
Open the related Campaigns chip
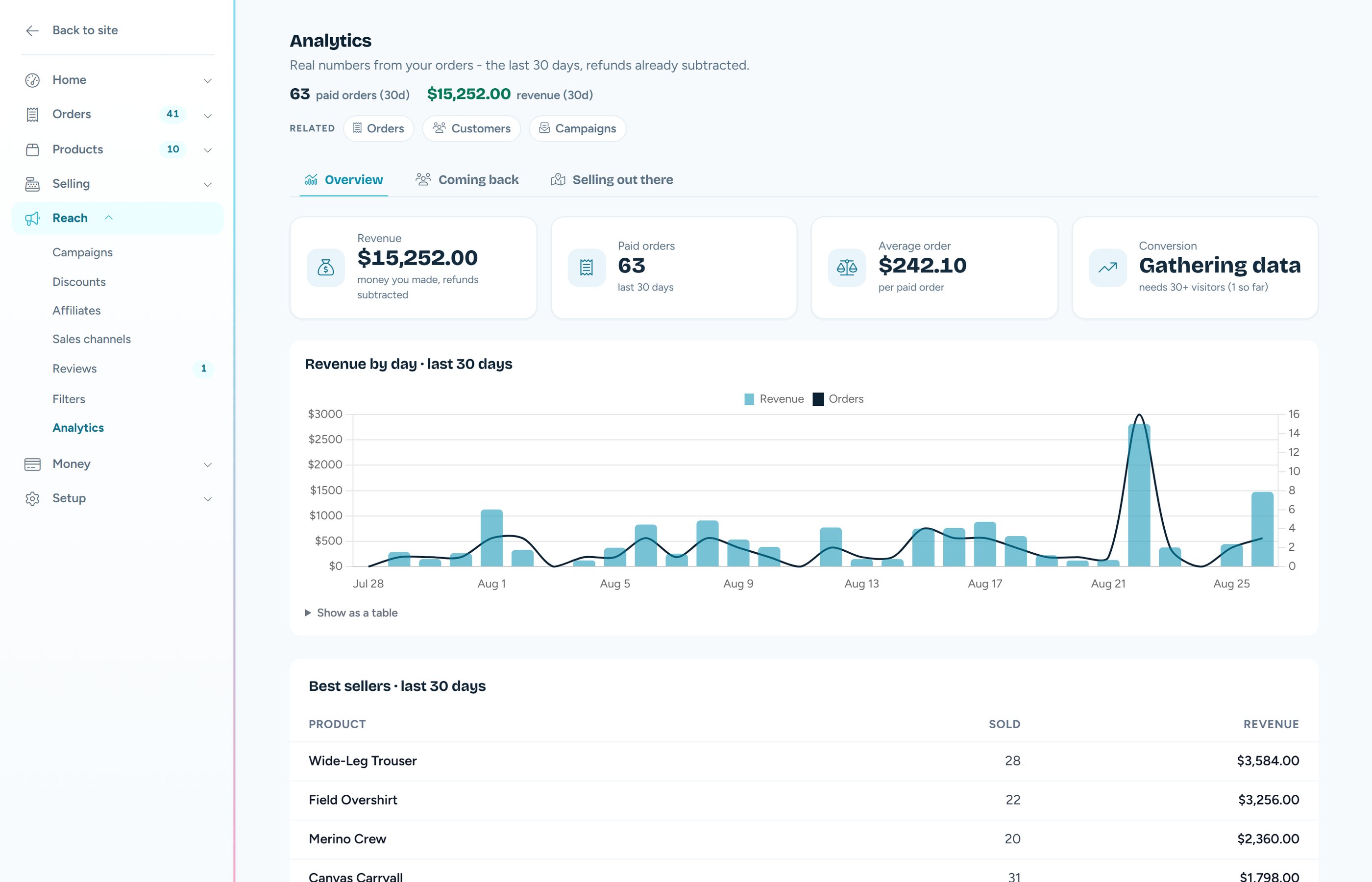pyautogui.click(x=577, y=128)
